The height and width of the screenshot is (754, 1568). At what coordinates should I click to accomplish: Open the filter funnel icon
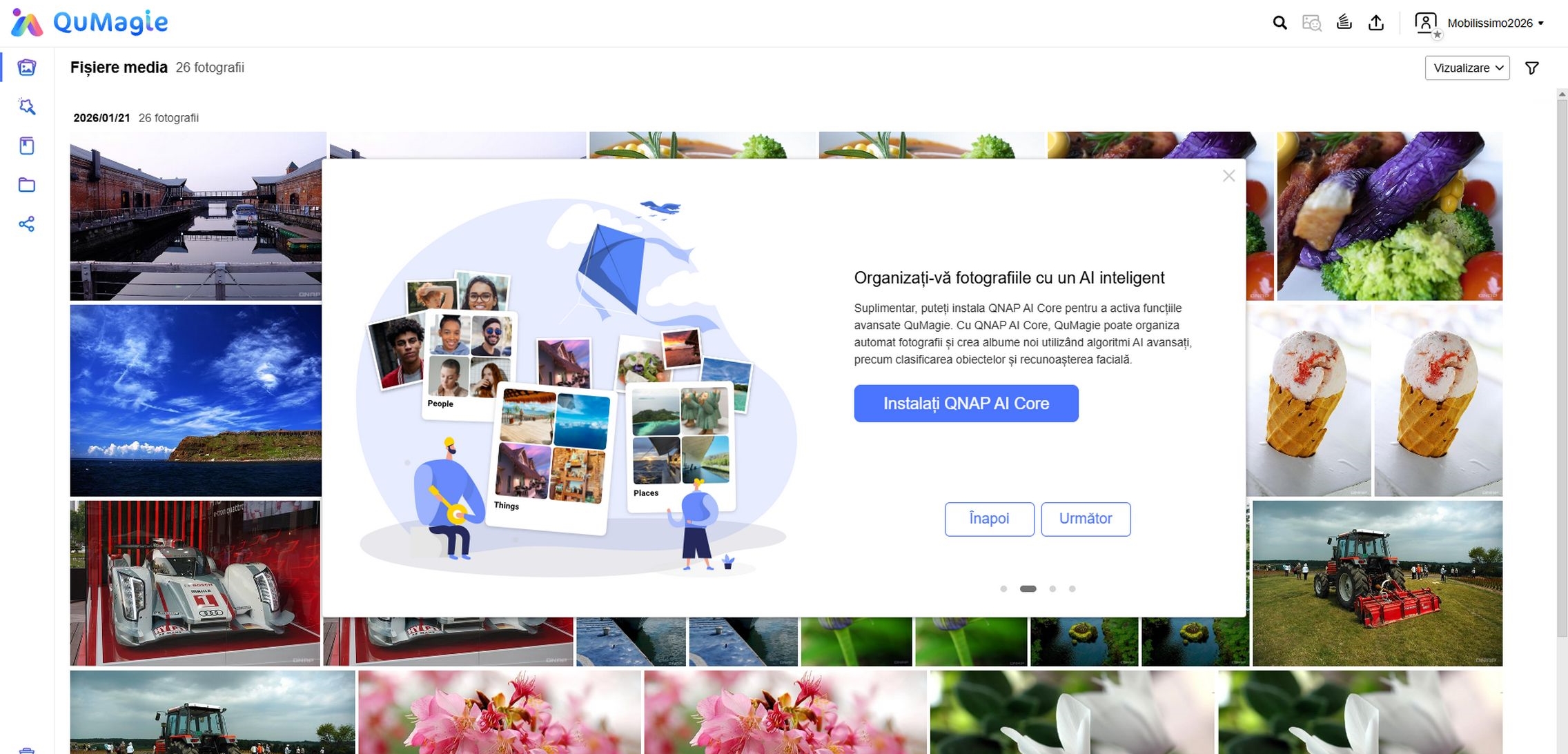pyautogui.click(x=1532, y=68)
